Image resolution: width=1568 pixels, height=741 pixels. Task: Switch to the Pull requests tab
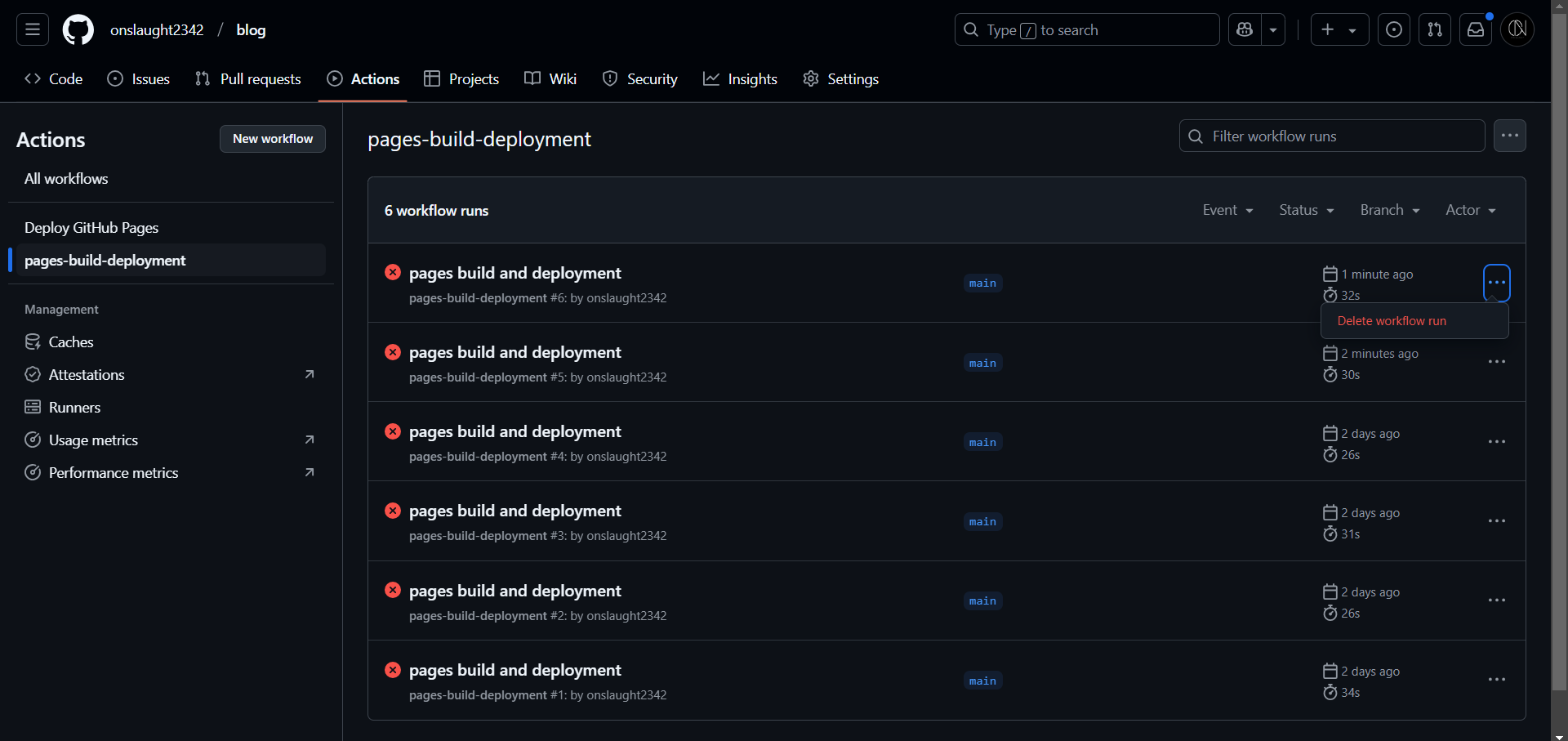pyautogui.click(x=248, y=78)
